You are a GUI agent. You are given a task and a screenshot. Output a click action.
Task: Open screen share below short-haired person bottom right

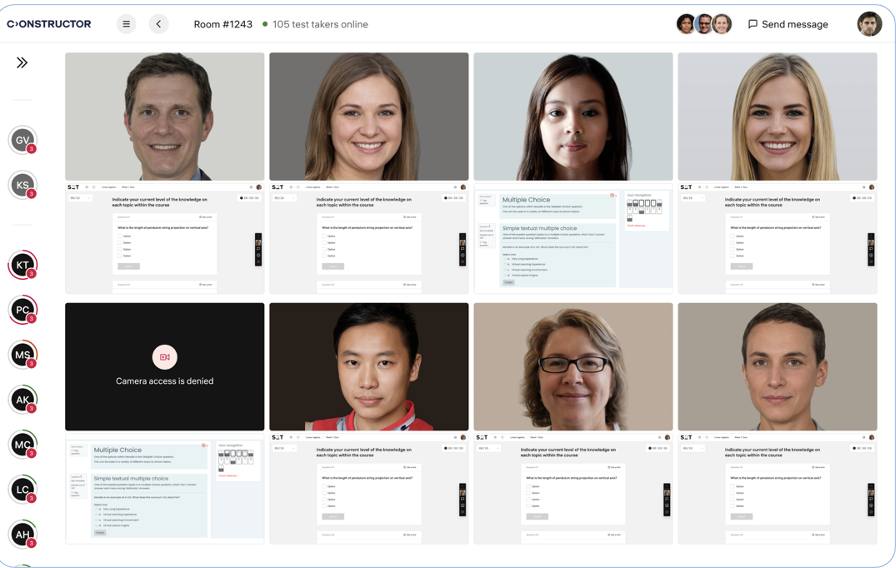777,489
